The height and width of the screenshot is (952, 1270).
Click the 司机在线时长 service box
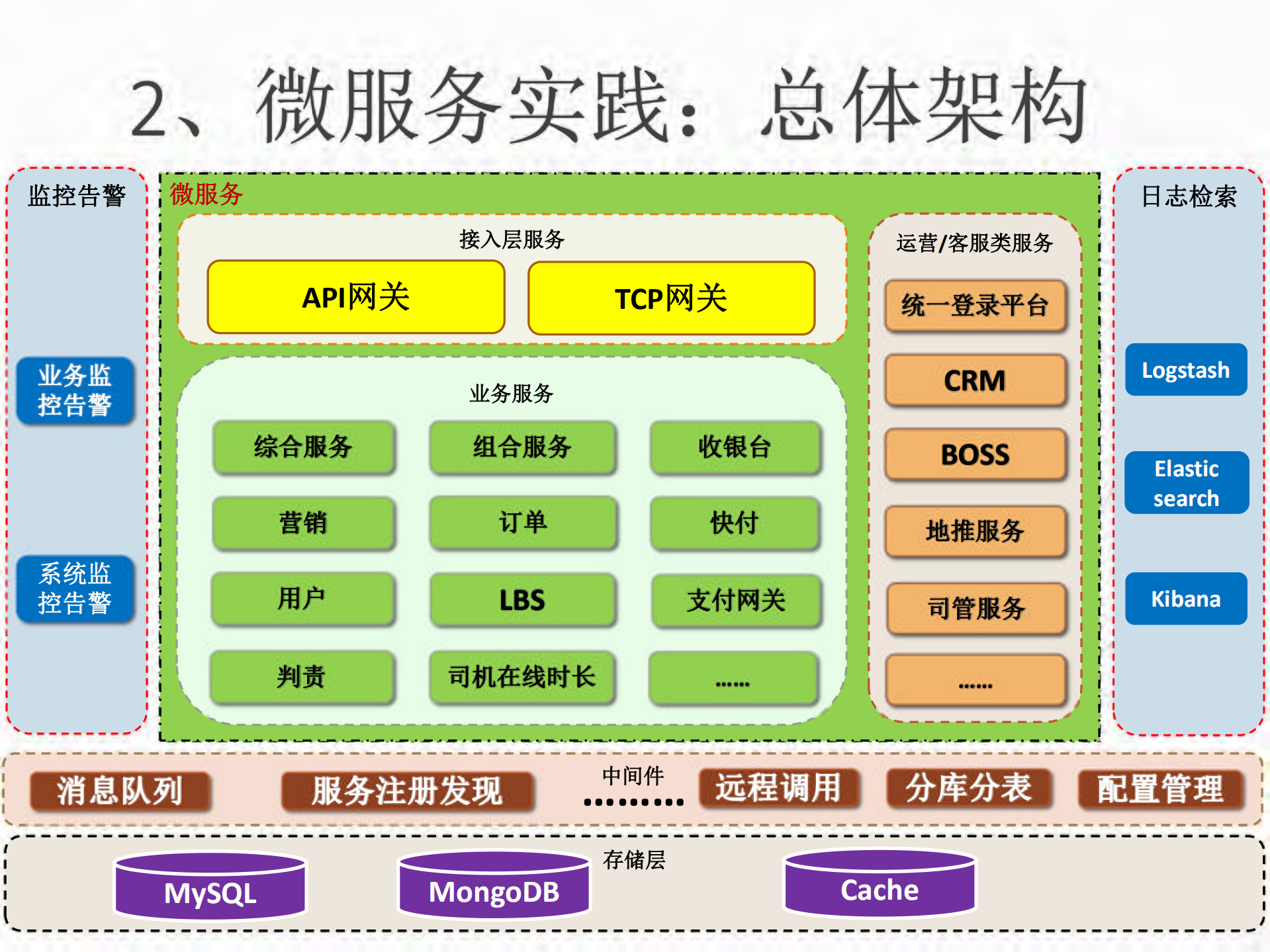click(x=522, y=677)
